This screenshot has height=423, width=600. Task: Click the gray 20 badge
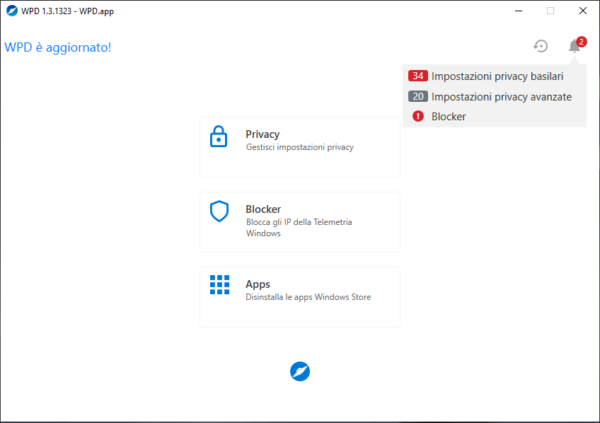(x=418, y=96)
